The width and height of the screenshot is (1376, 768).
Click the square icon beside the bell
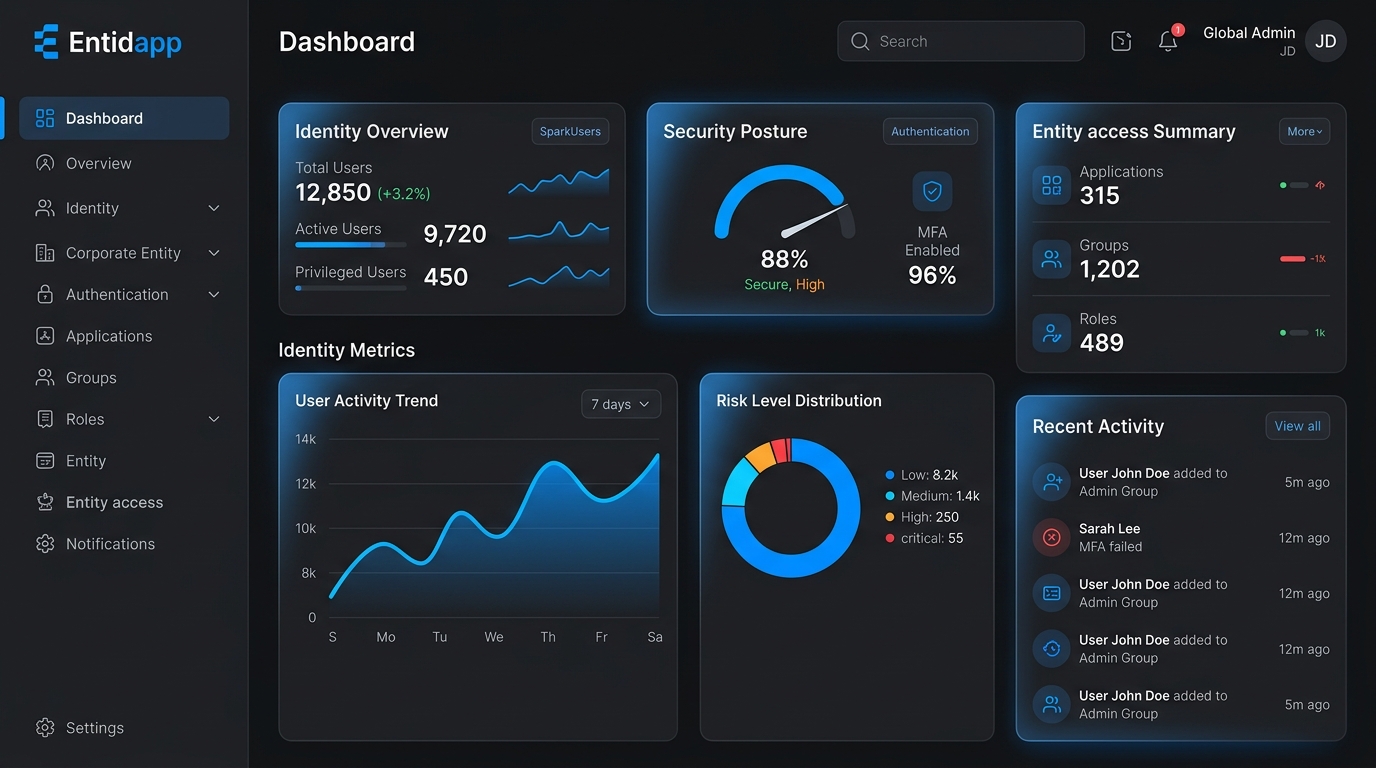(x=1121, y=41)
